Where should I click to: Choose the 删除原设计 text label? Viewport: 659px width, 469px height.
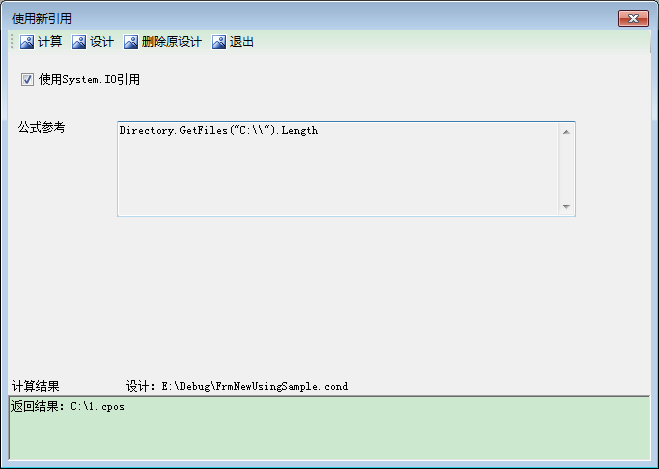(171, 42)
